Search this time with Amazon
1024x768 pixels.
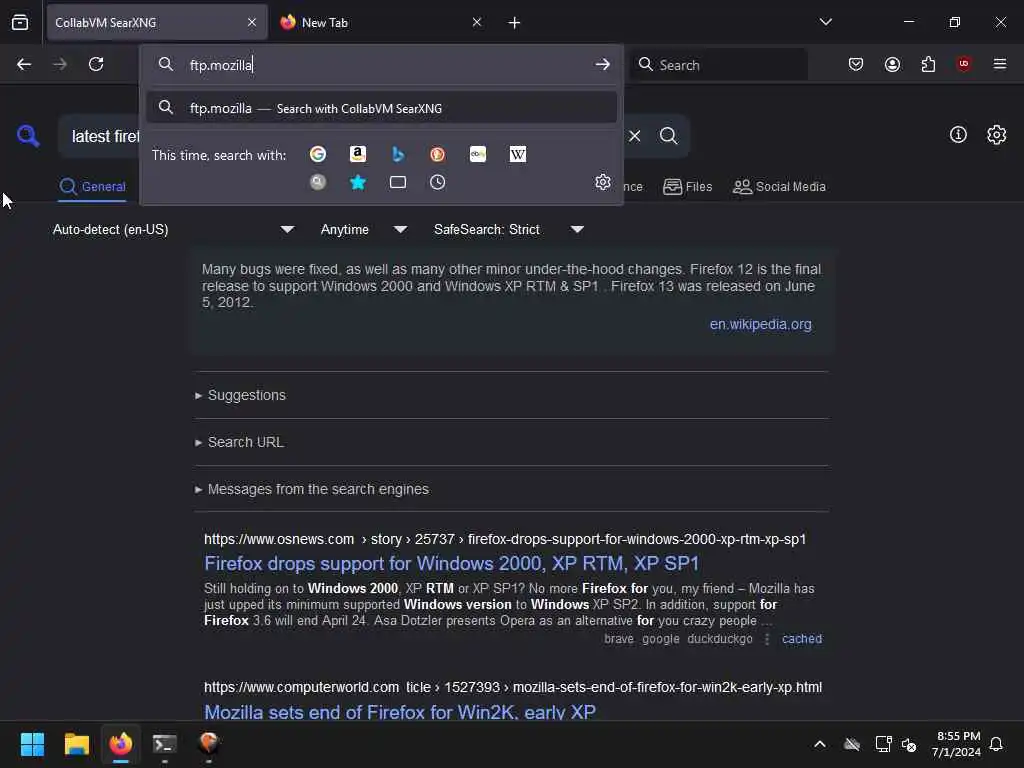tap(358, 154)
